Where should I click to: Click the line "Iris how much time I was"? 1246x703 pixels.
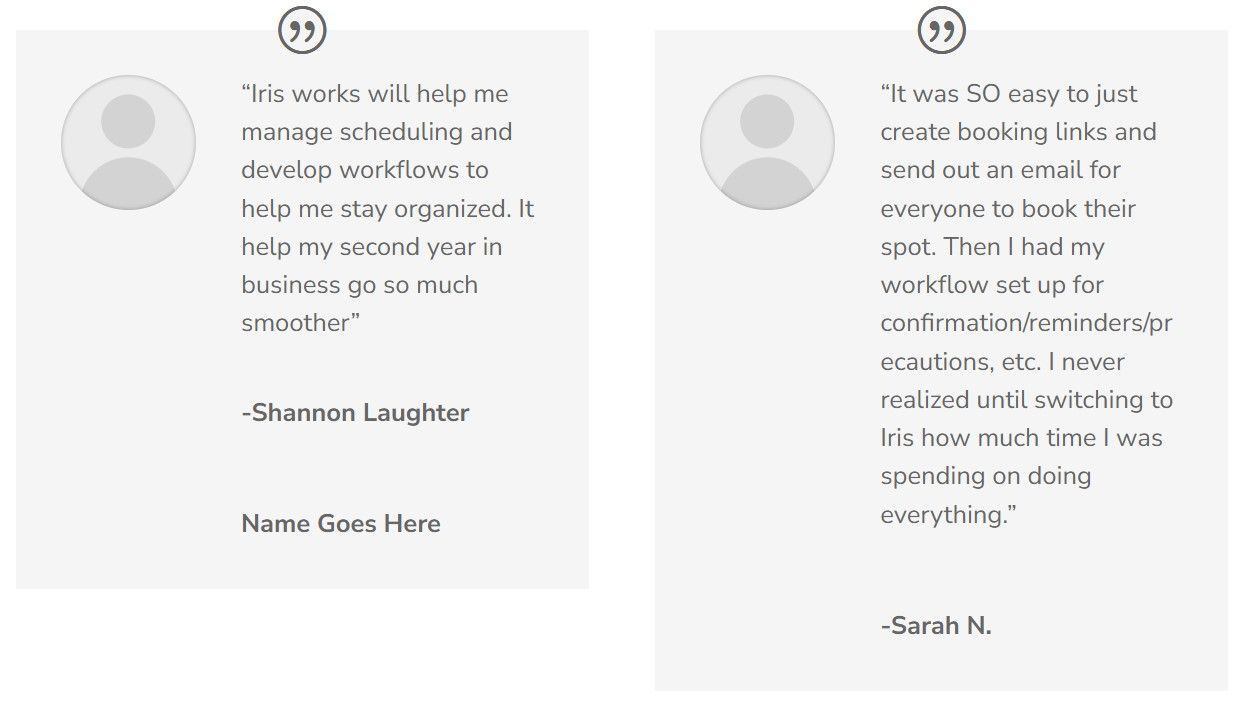pyautogui.click(x=1022, y=438)
